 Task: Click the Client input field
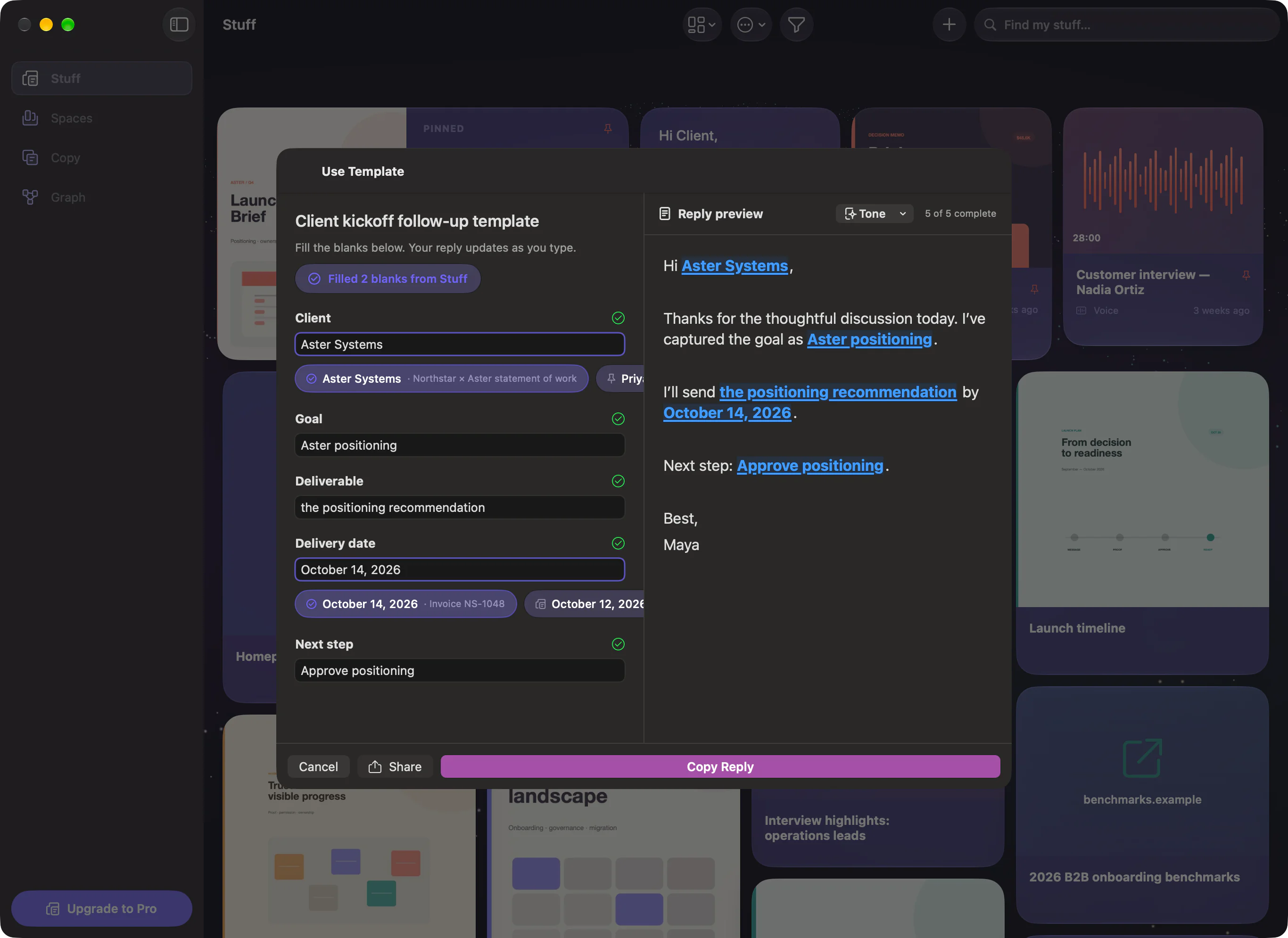tap(460, 344)
